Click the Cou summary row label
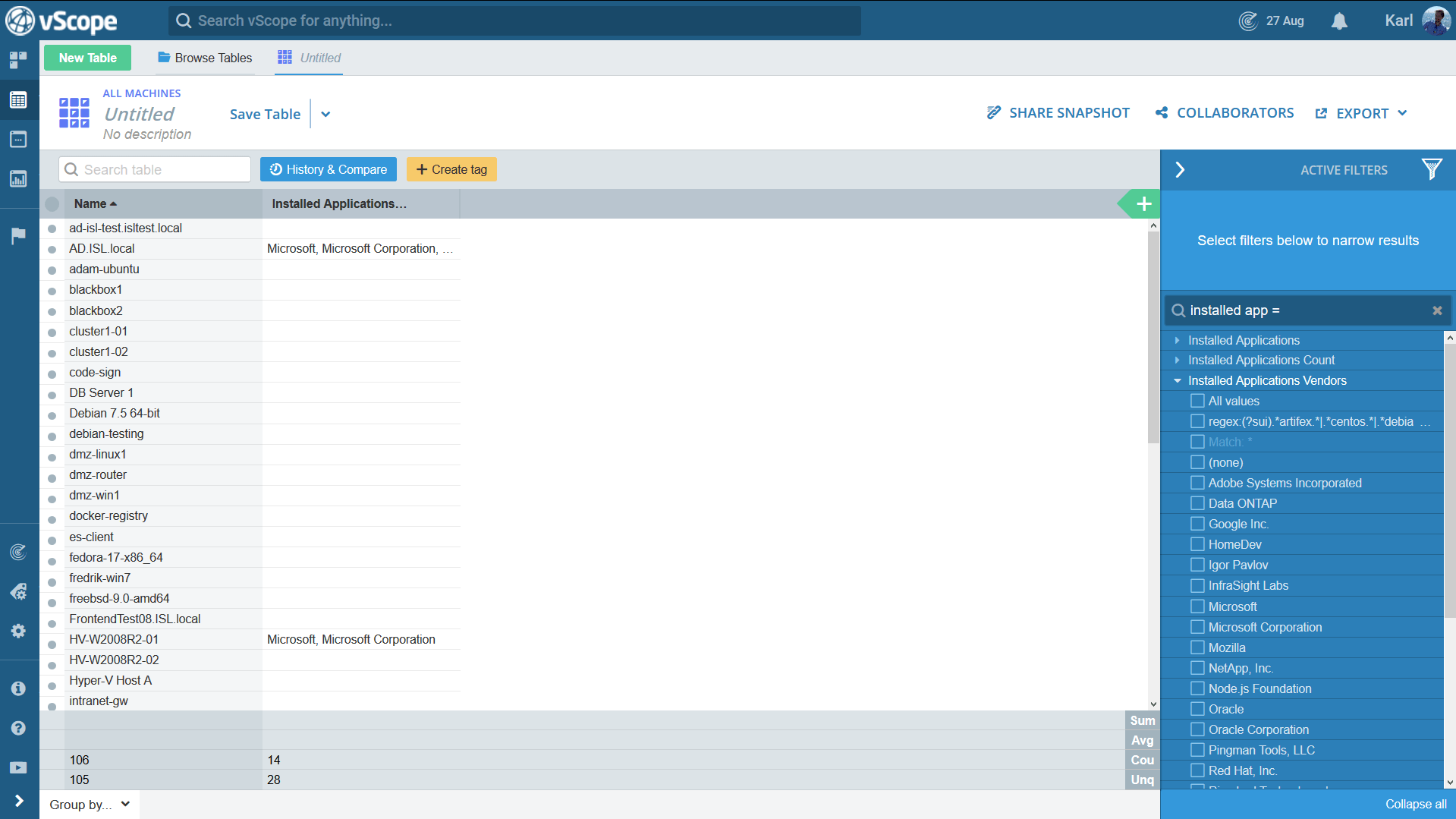Viewport: 1456px width, 819px height. [x=1142, y=760]
